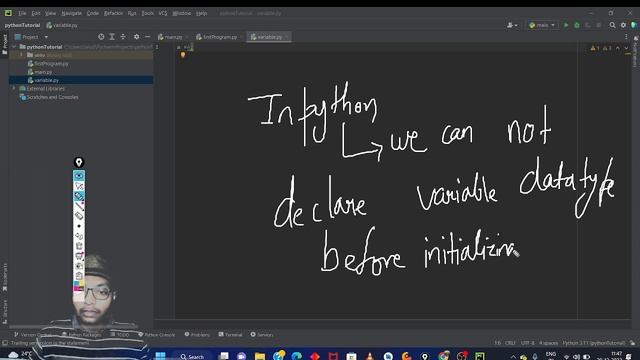The height and width of the screenshot is (360, 640).
Task: Open the Tools menu
Action: click(147, 13)
